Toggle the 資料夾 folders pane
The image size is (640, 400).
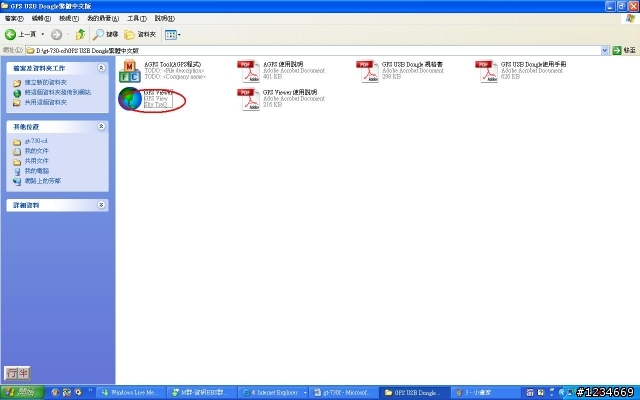140,35
